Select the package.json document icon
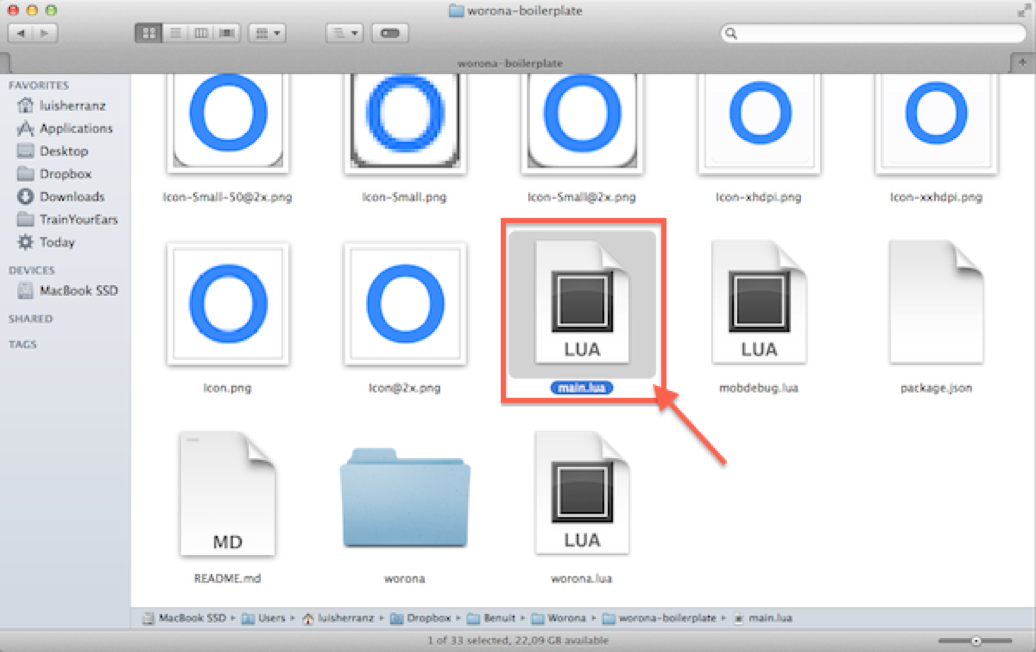Image resolution: width=1036 pixels, height=652 pixels. tap(935, 303)
